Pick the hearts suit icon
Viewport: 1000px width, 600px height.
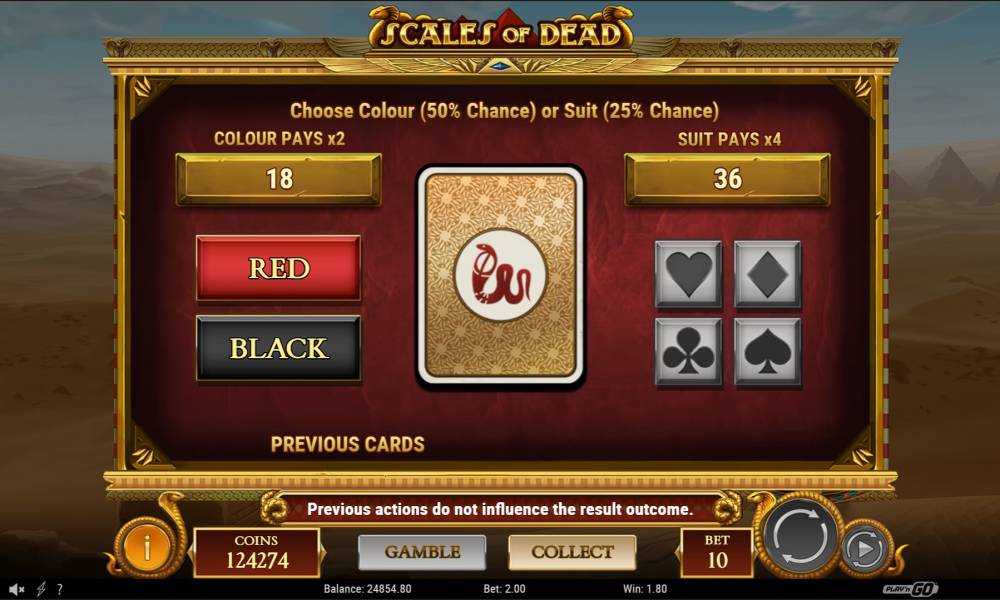(x=688, y=274)
